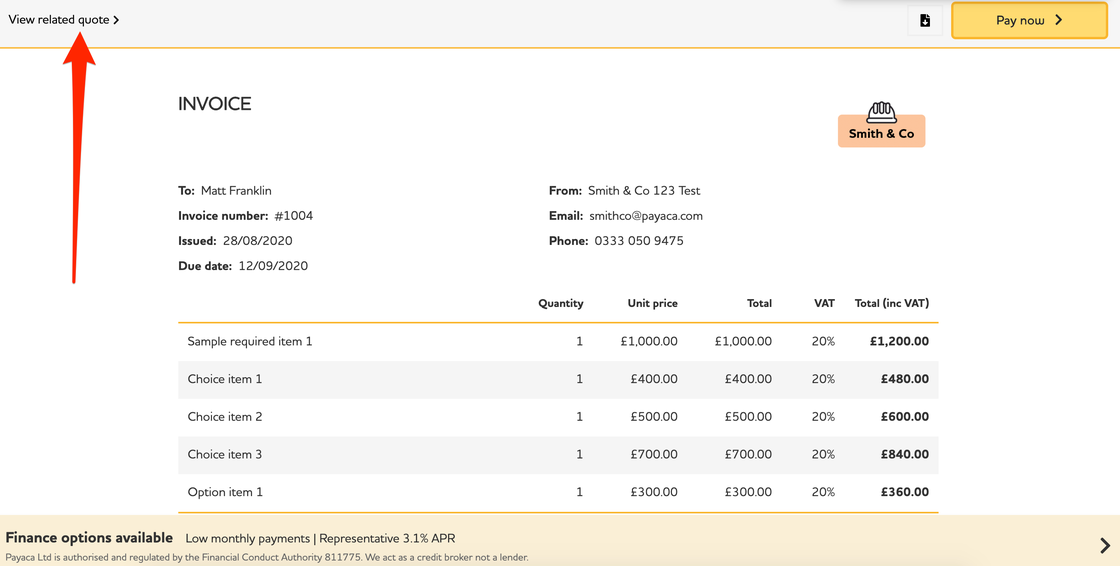Click the Quantity column header

(560, 303)
